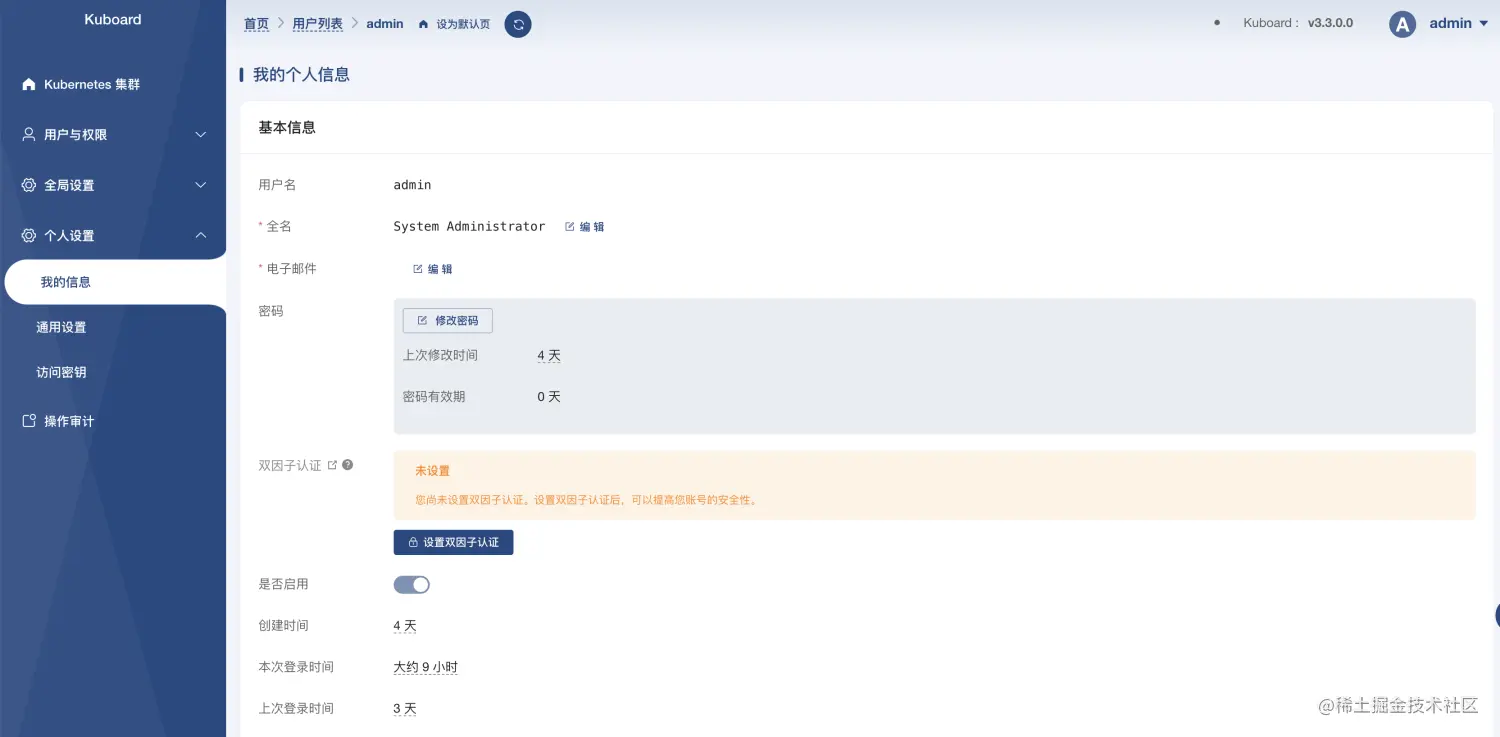This screenshot has height=737, width=1500.
Task: Click the 修改密码 button
Action: 447,321
